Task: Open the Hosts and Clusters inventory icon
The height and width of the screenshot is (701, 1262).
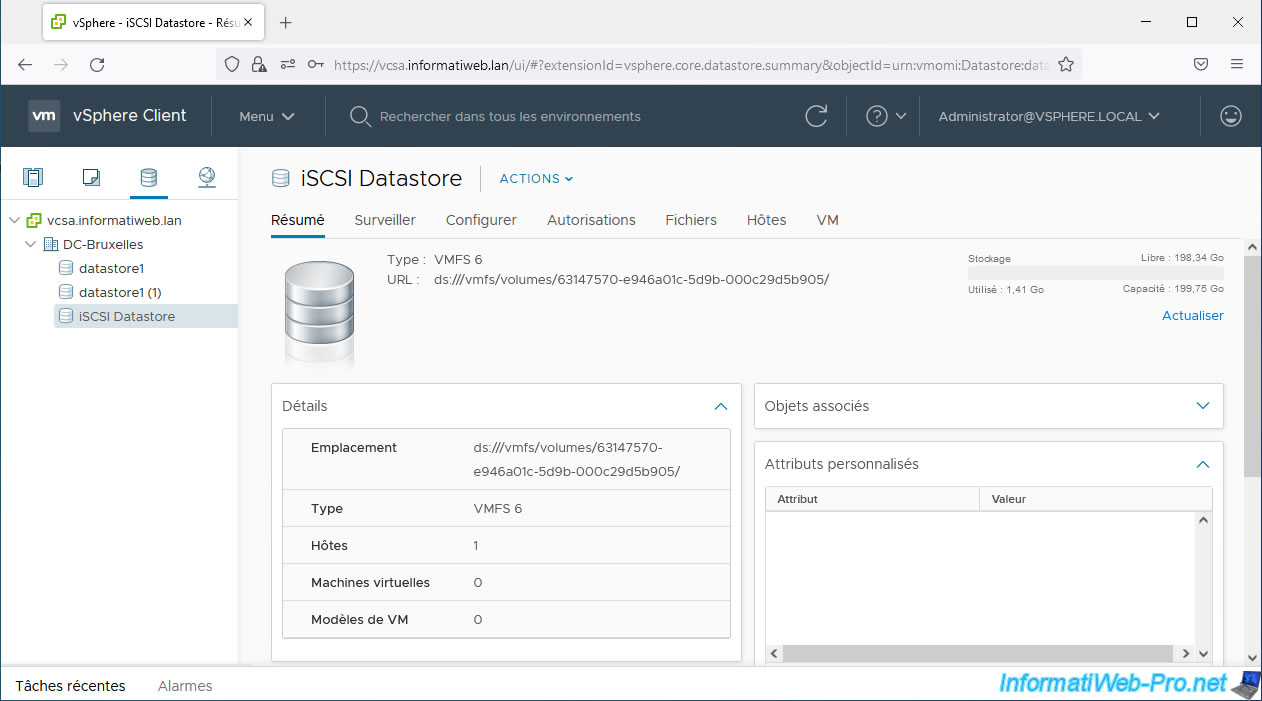Action: coord(33,178)
